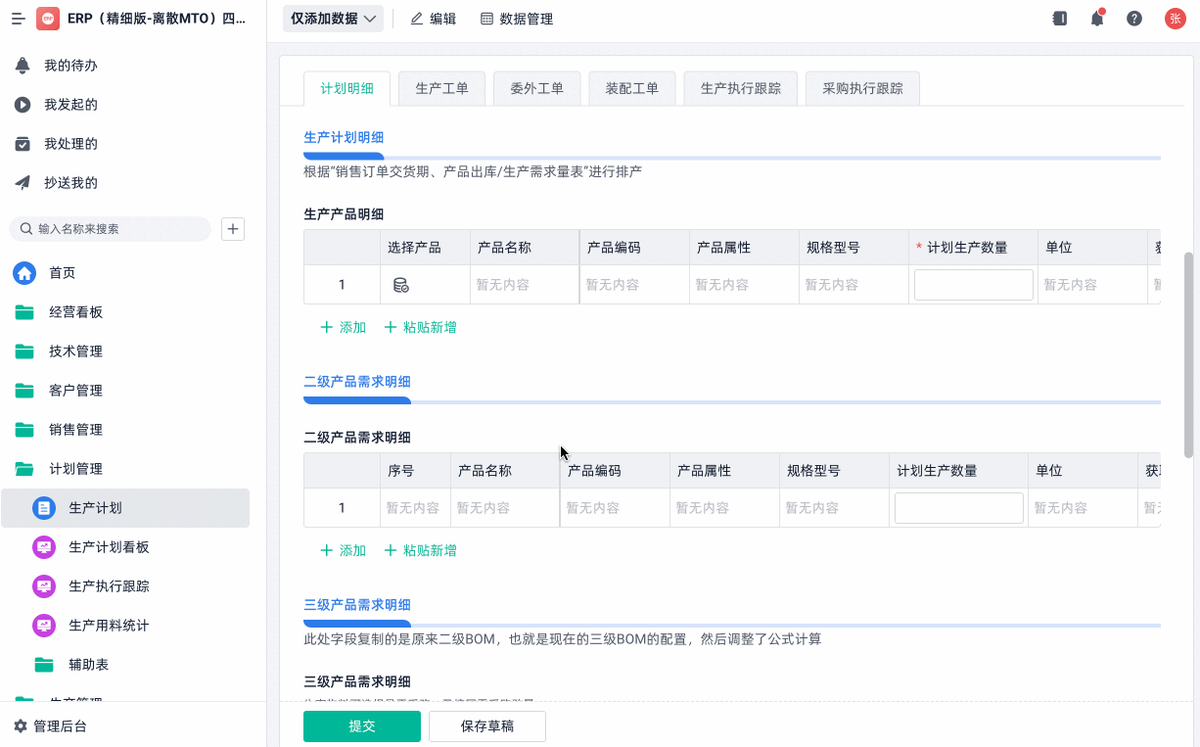Click the green 提交 button
This screenshot has height=747, width=1200.
click(x=362, y=726)
